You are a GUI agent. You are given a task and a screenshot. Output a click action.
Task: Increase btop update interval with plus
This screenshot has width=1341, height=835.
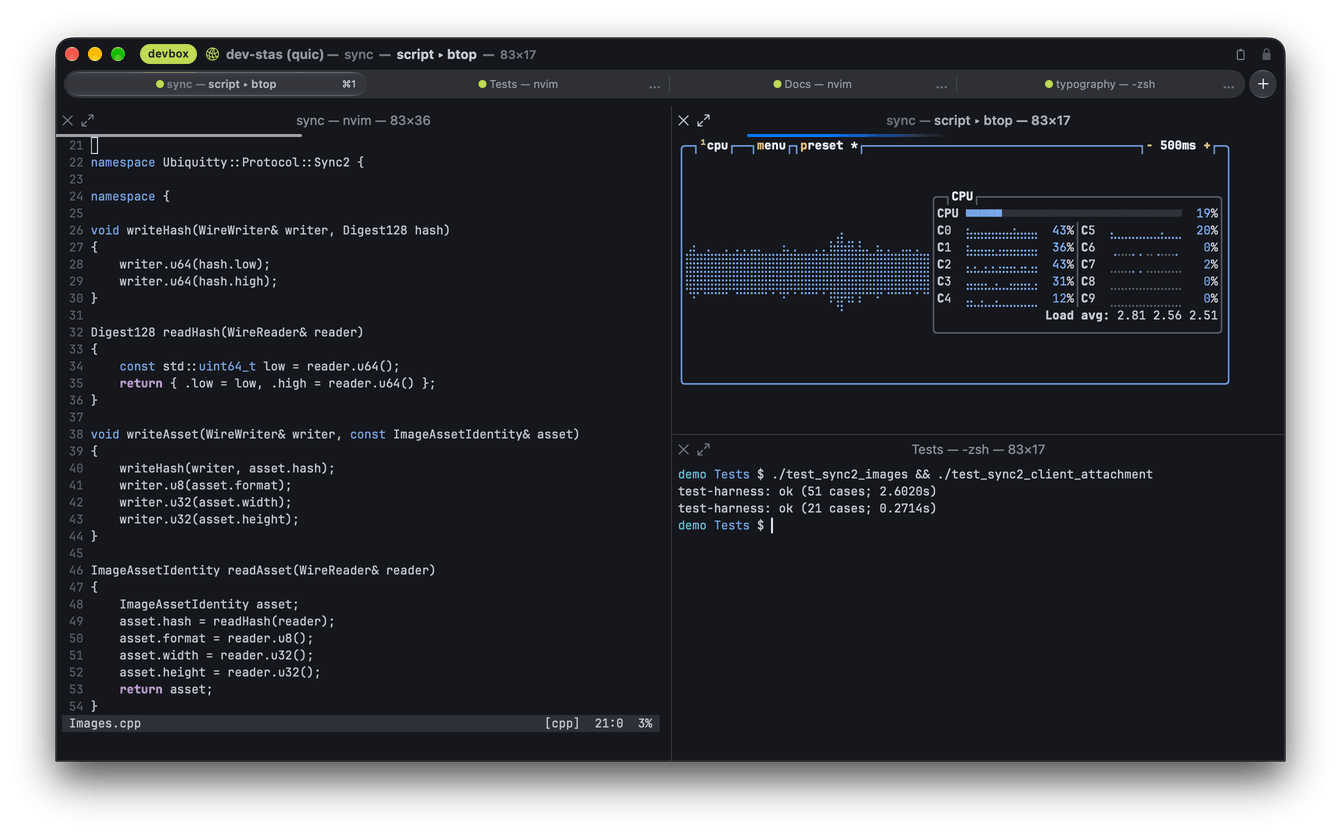pyautogui.click(x=1207, y=146)
